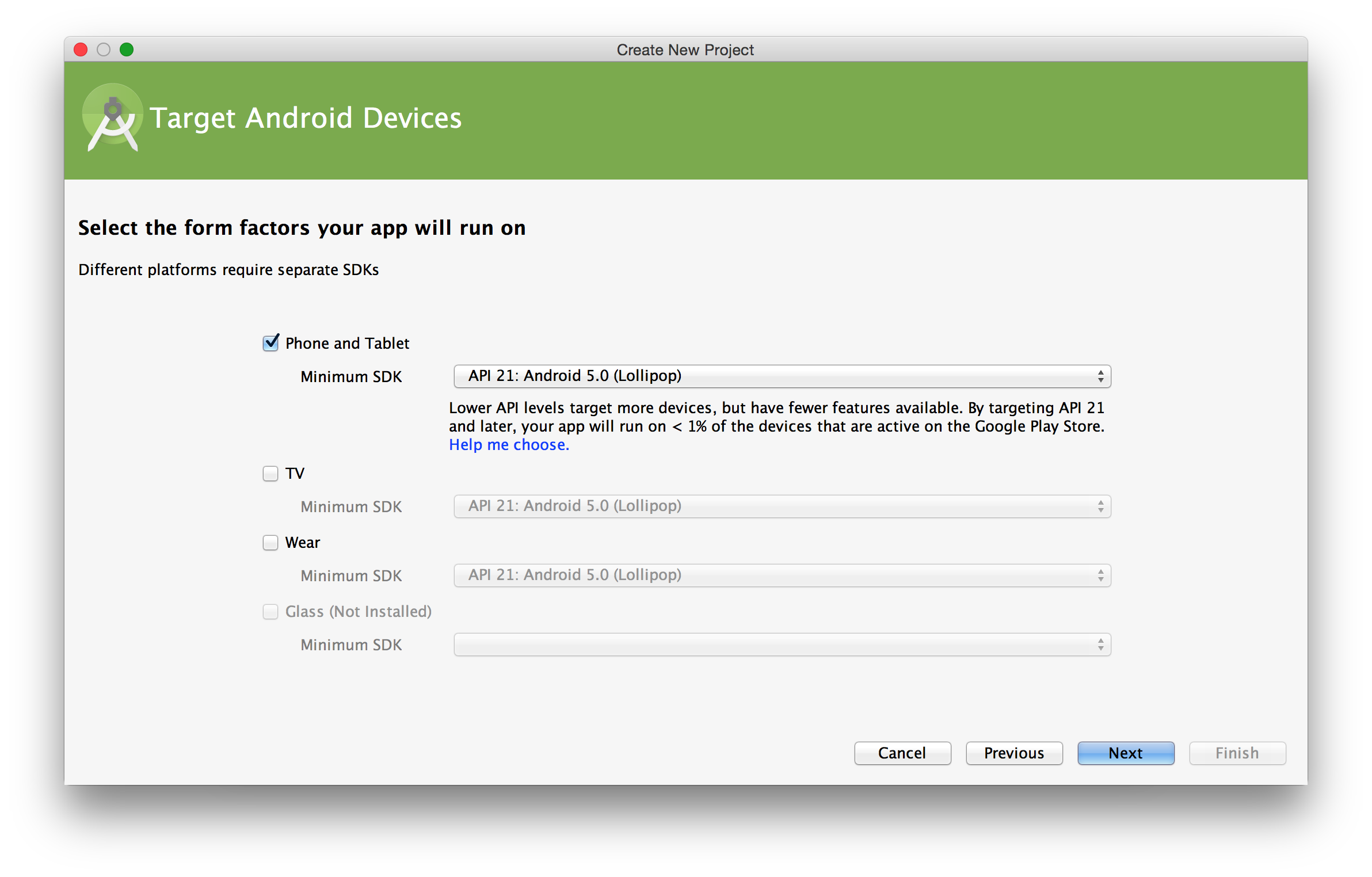Enable the Wear form factor checkbox
This screenshot has height=877, width=1372.
tap(270, 543)
